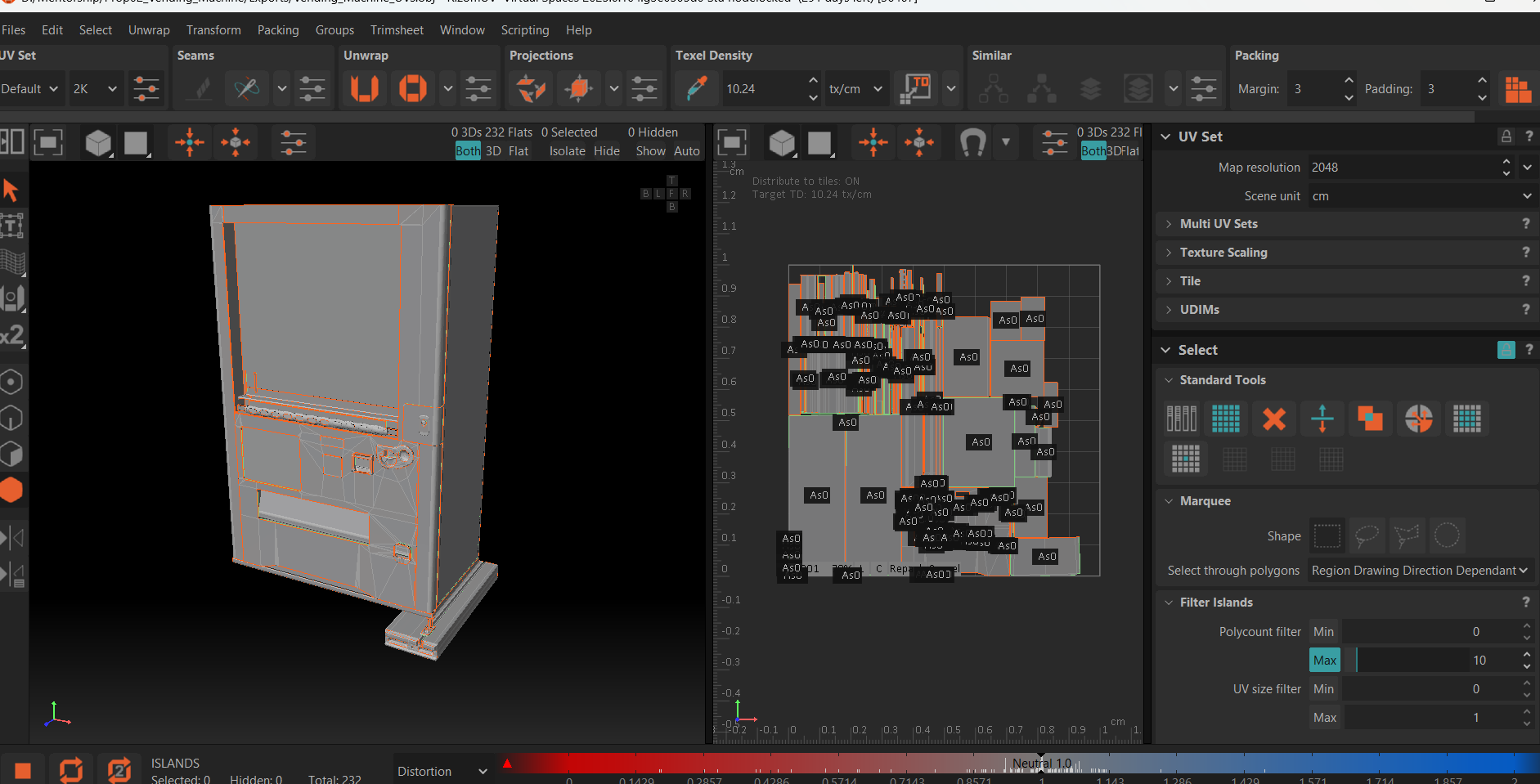Click the orange X deselect icon in Standard Tools
The image size is (1540, 784).
[x=1273, y=419]
